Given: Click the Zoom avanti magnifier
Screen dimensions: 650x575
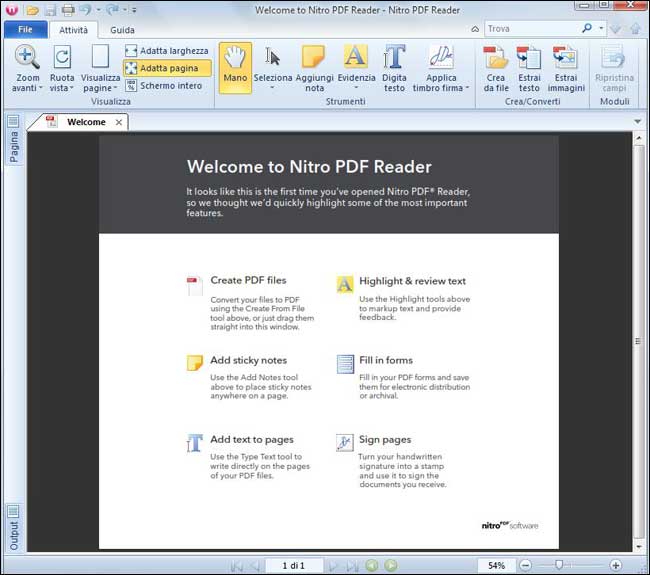Looking at the screenshot, I should pyautogui.click(x=27, y=67).
